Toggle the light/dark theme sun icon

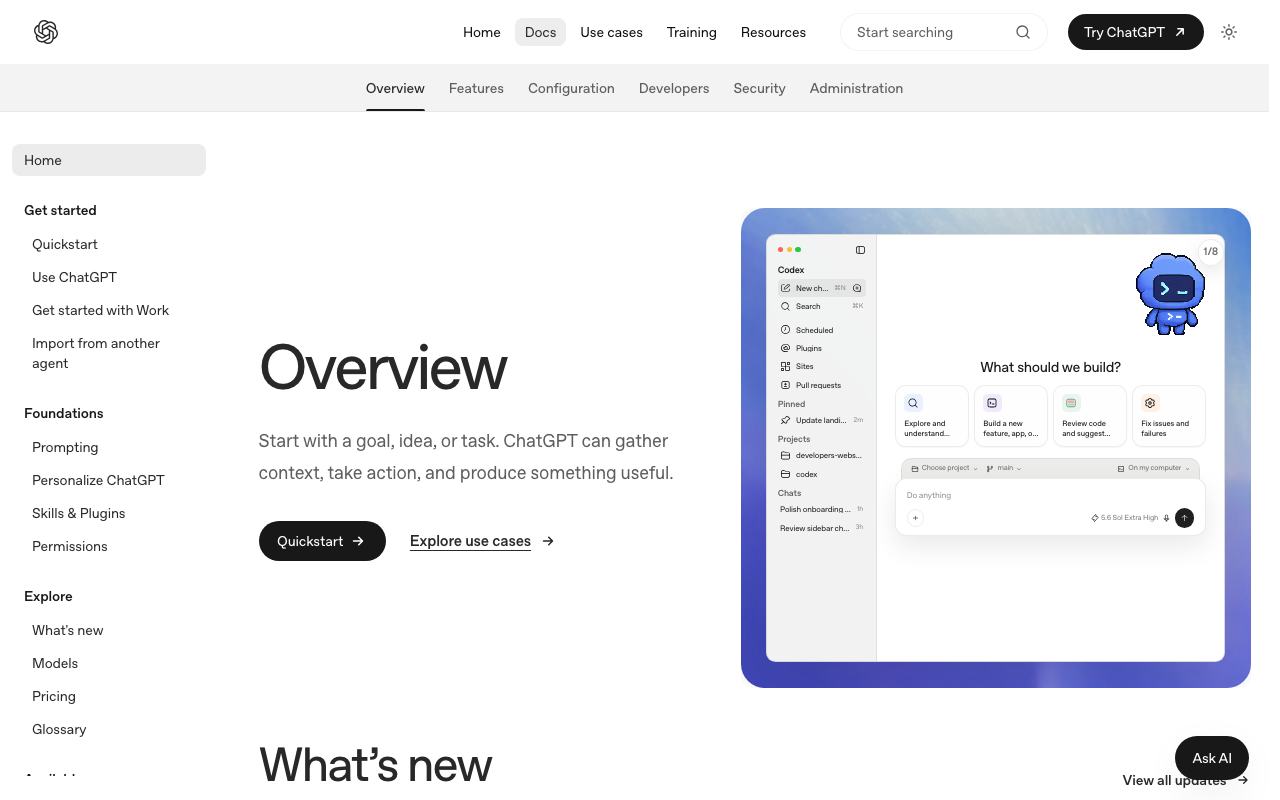pos(1229,32)
